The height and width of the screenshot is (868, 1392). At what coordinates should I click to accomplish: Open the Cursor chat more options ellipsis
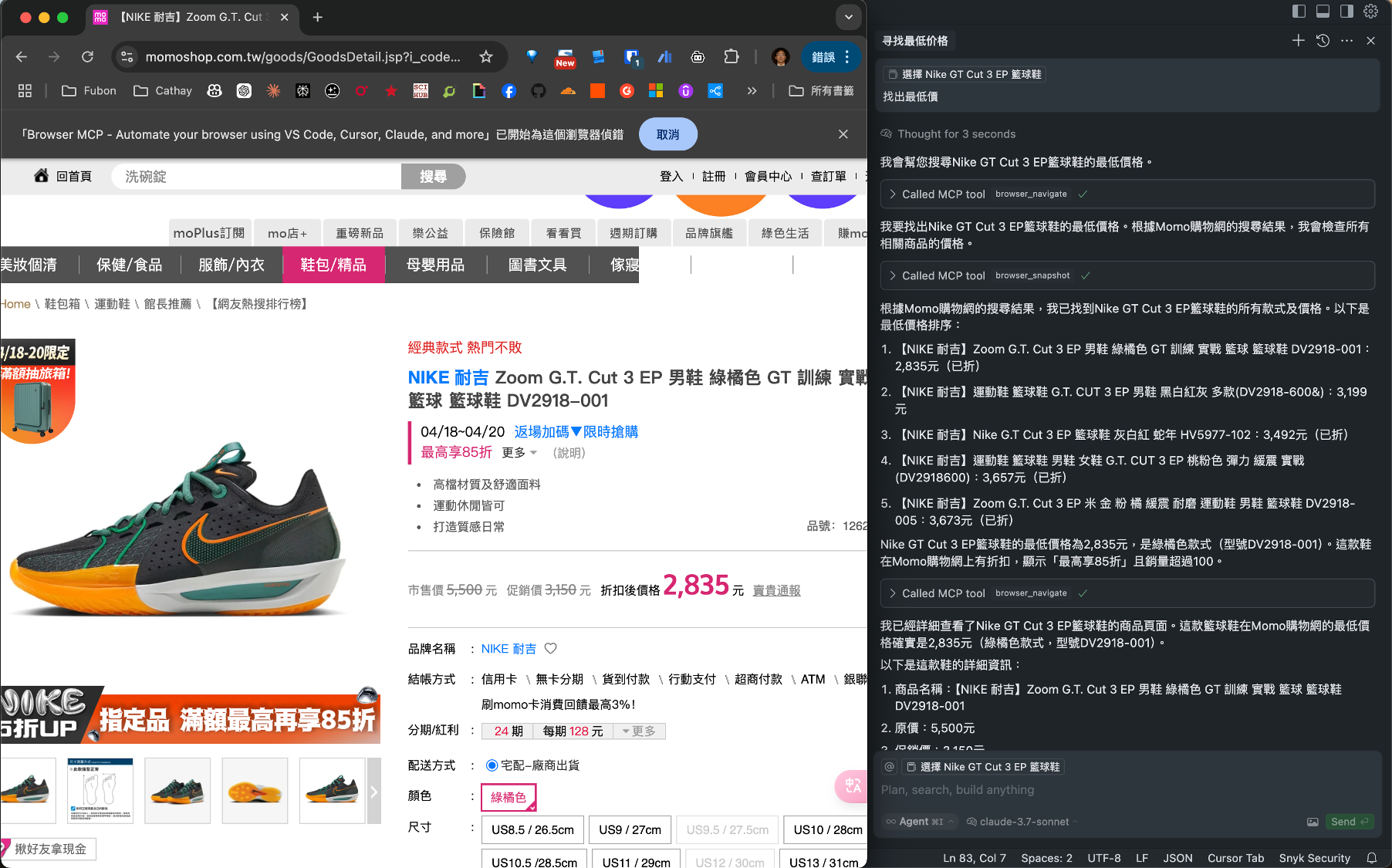click(x=1346, y=40)
